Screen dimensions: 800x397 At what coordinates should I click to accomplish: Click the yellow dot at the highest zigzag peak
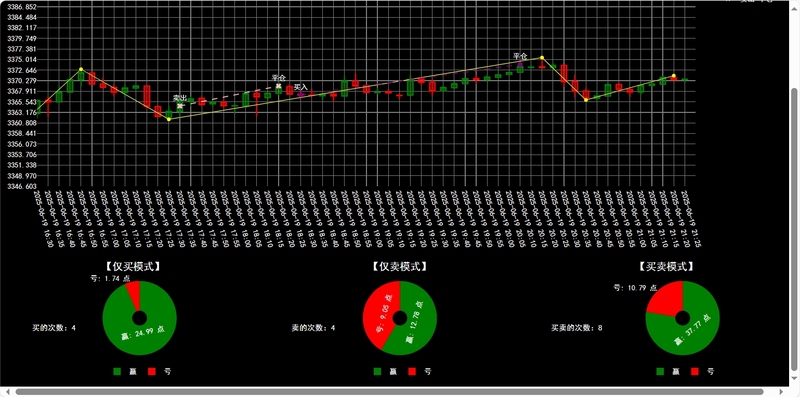[542, 58]
